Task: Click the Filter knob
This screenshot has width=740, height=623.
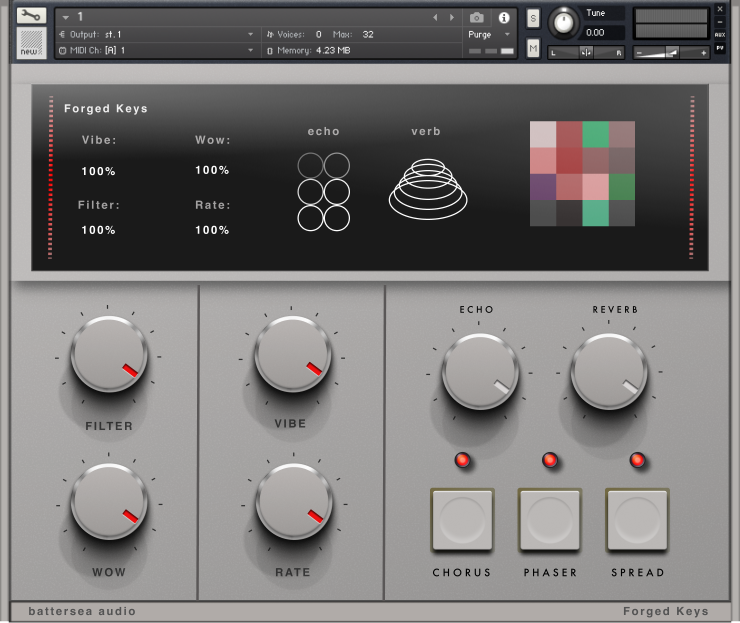Action: [109, 355]
